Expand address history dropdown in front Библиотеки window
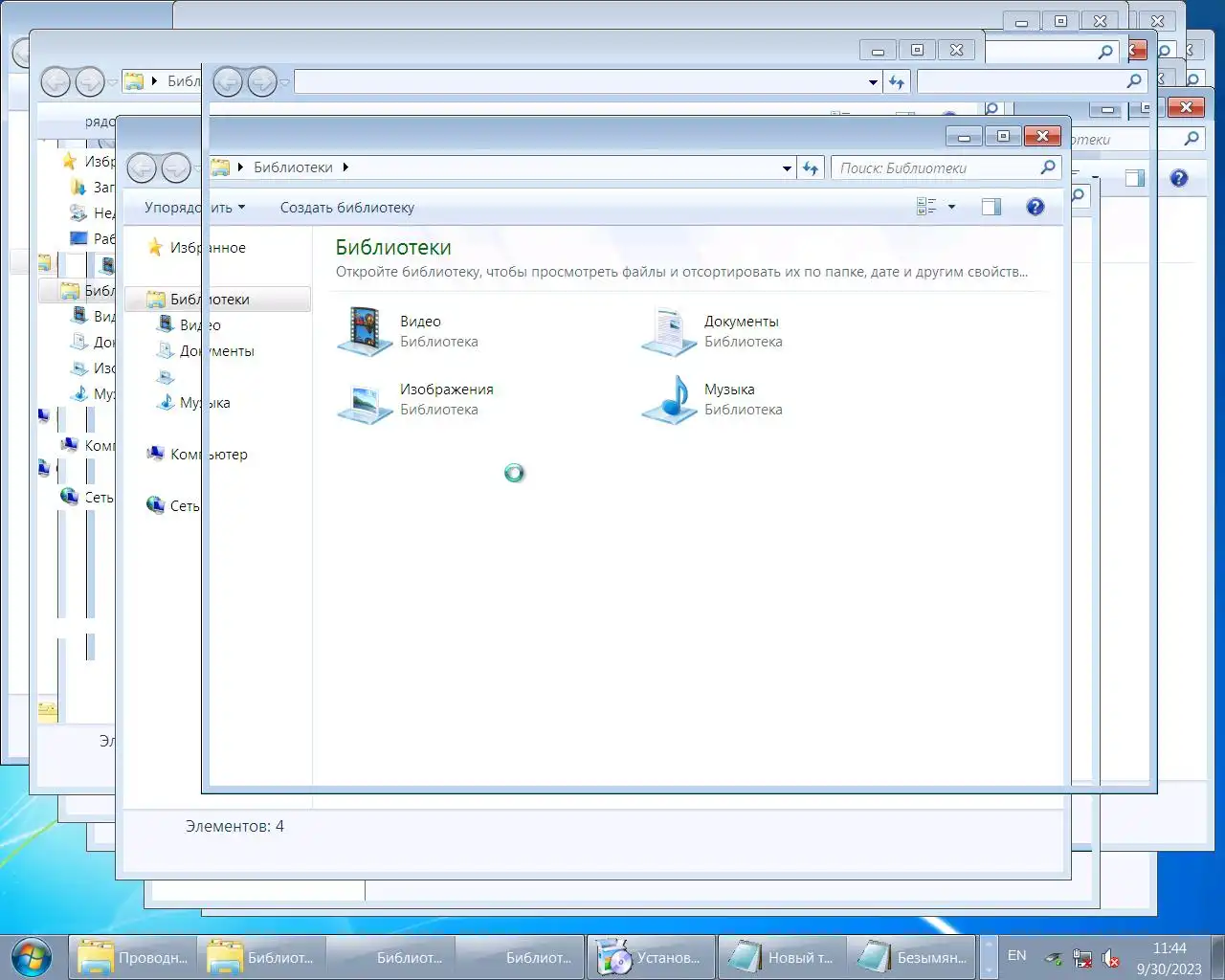The height and width of the screenshot is (980, 1225). [x=787, y=168]
